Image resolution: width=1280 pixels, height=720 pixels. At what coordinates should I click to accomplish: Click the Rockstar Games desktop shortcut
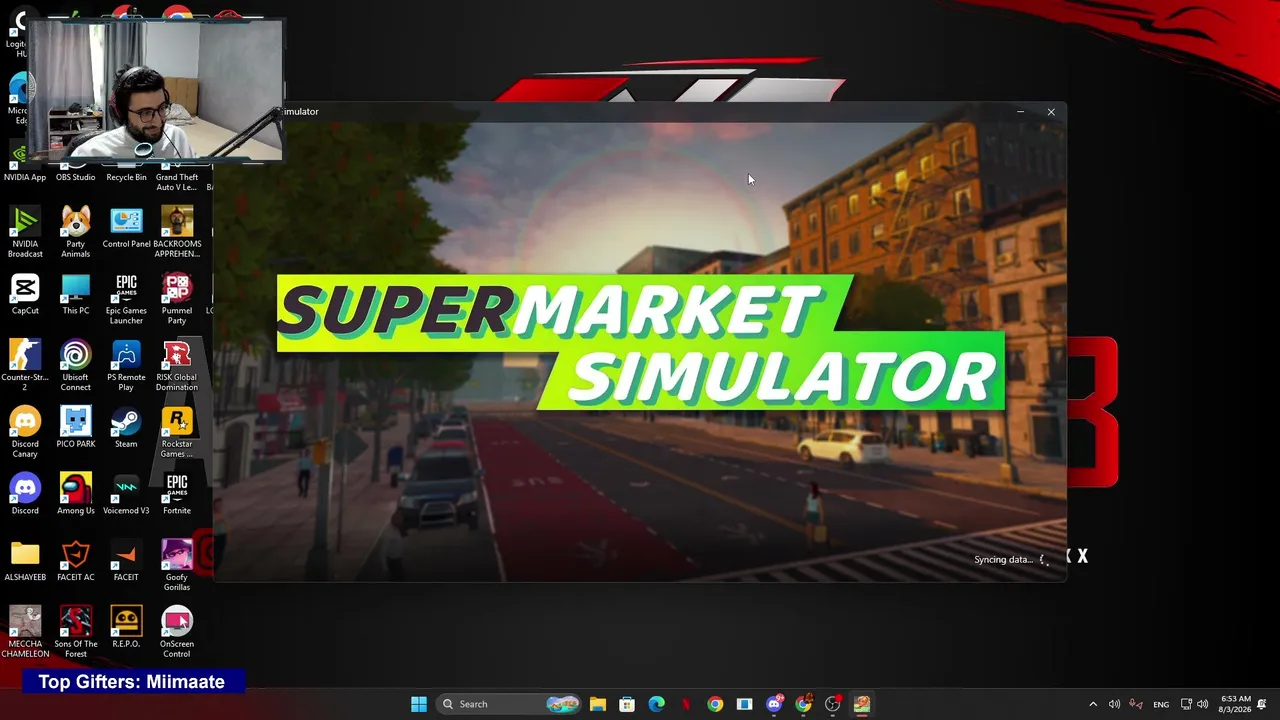[x=177, y=432]
